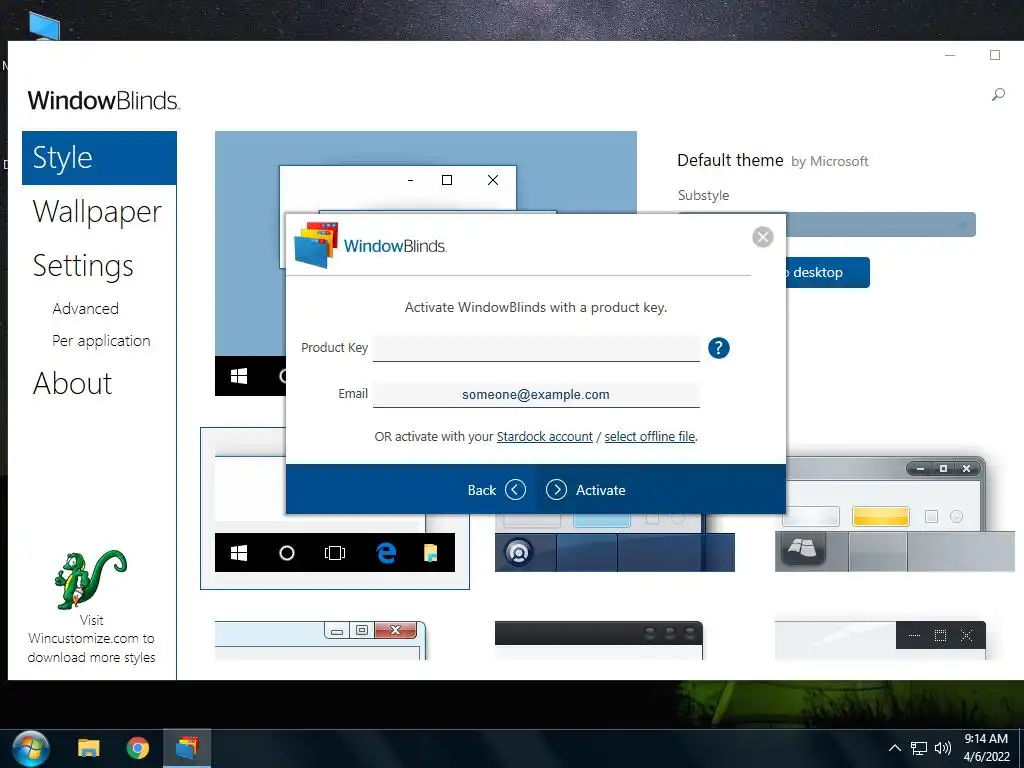This screenshot has width=1024, height=768.
Task: Select the gray metallic style thumbnail
Action: click(x=894, y=515)
